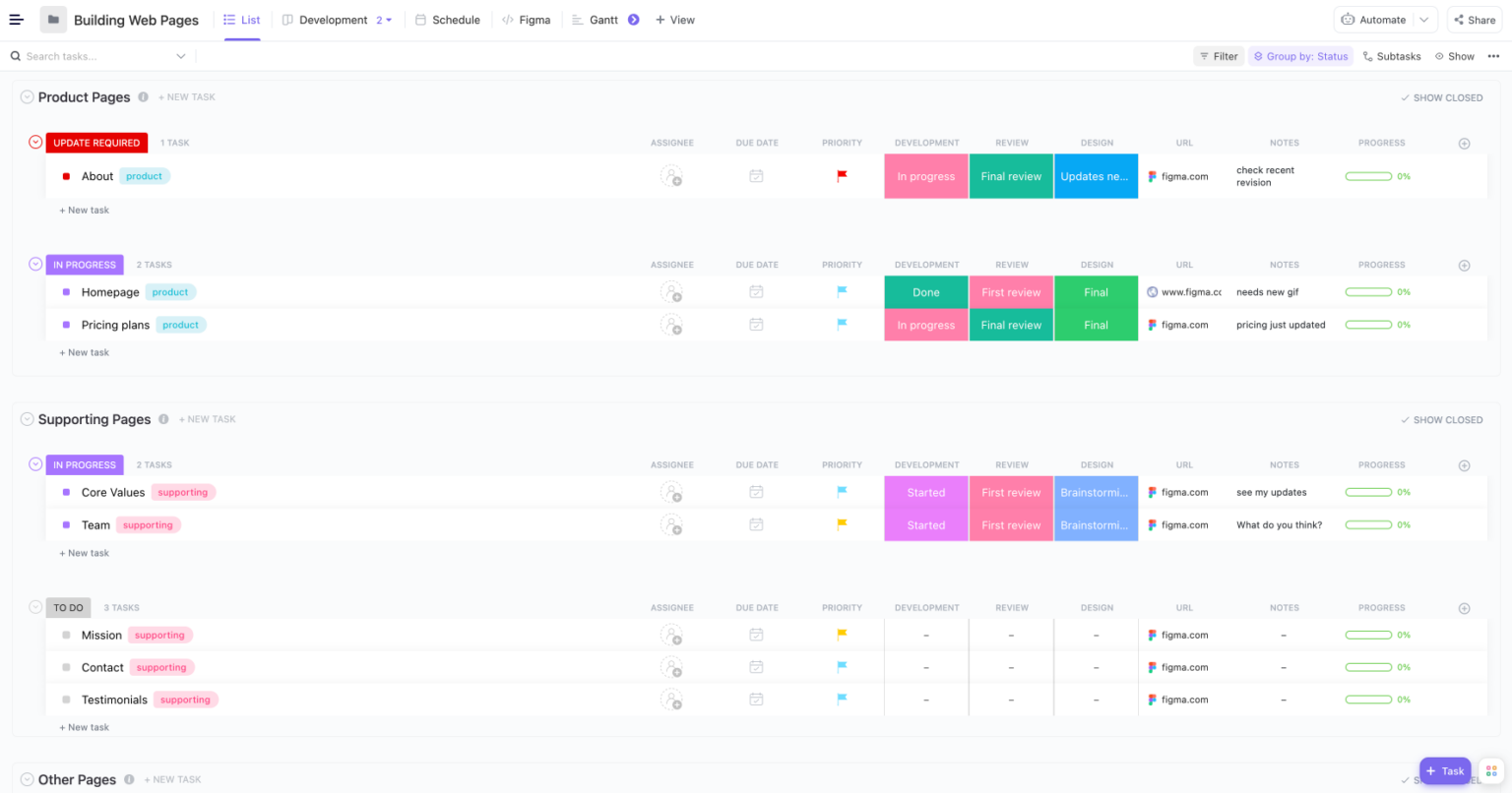Click the red priority flag on About
The height and width of the screenshot is (793, 1512).
[x=841, y=175]
